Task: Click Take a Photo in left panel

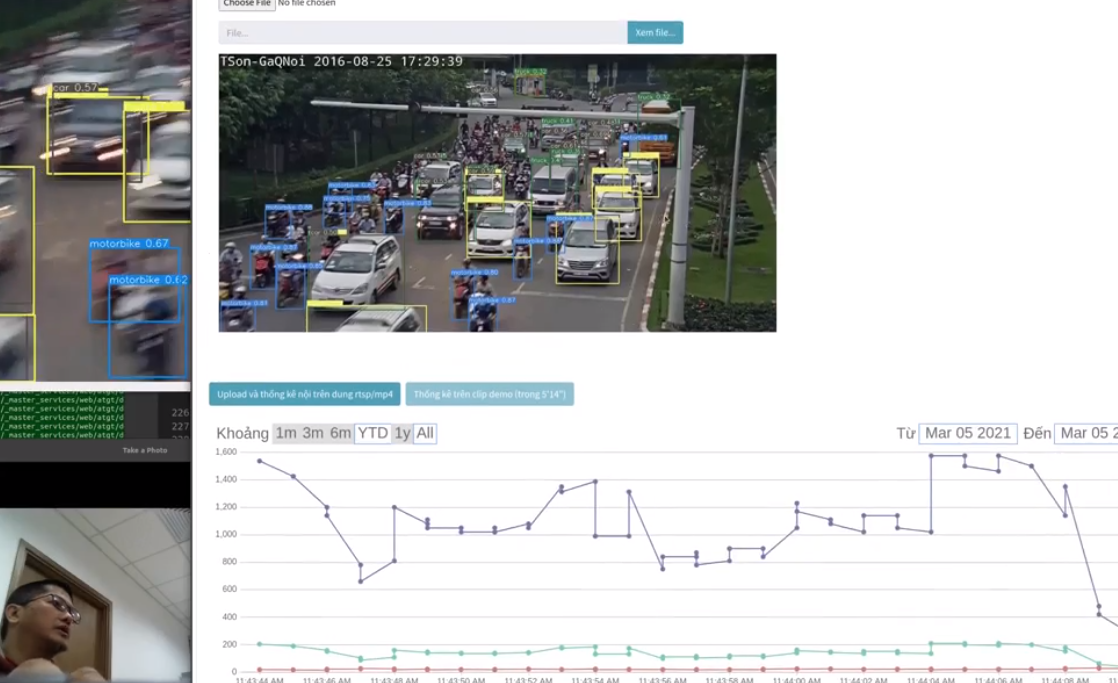Action: pos(145,451)
